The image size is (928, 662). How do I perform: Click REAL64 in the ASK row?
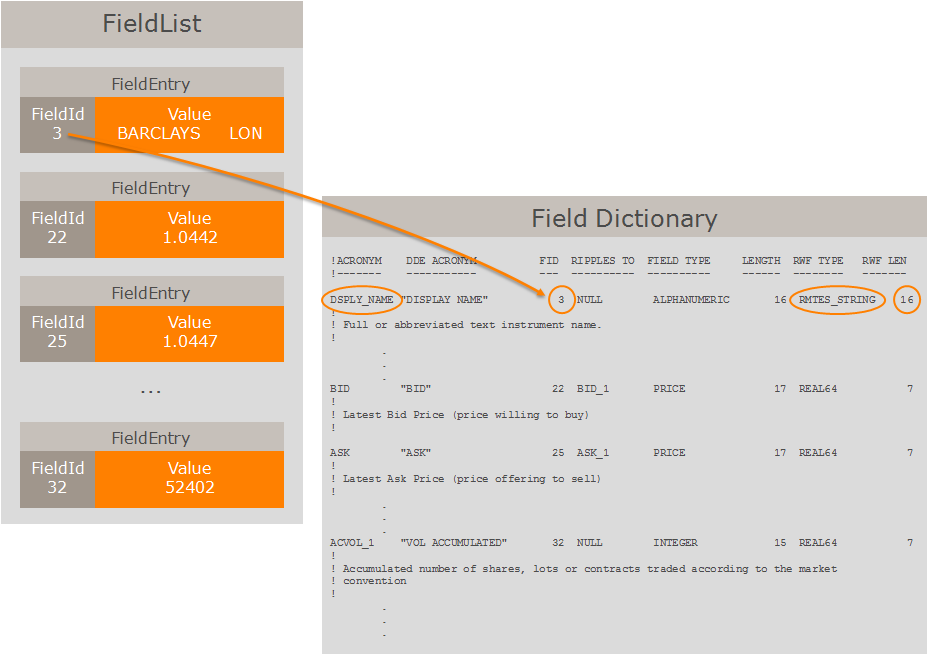pyautogui.click(x=818, y=453)
